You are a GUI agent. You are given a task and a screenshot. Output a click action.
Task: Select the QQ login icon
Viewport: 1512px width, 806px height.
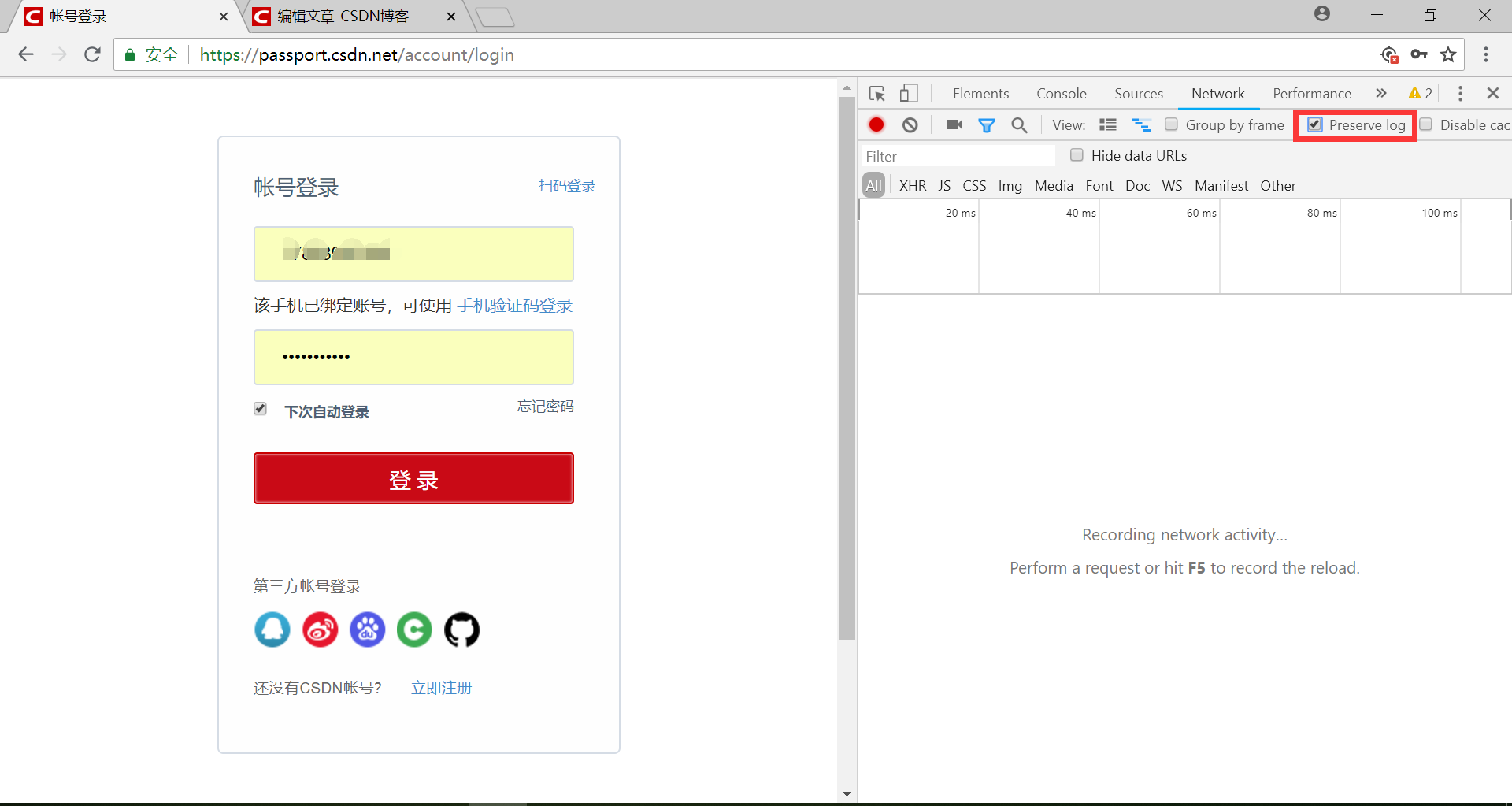pos(272,630)
